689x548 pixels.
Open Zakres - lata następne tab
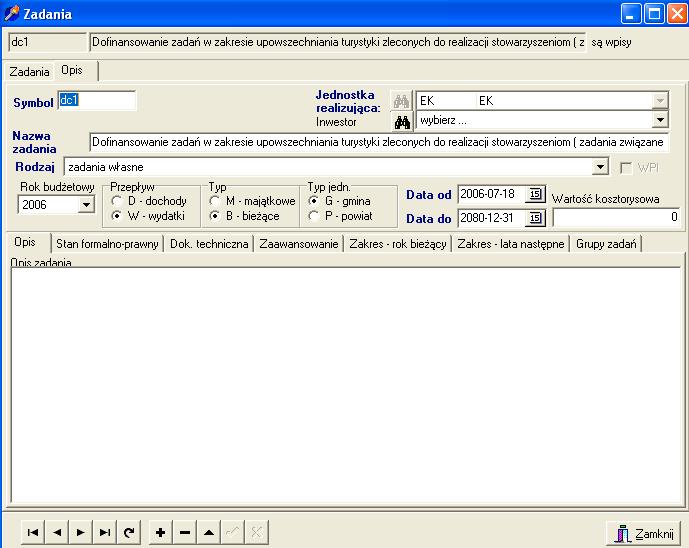coord(511,243)
